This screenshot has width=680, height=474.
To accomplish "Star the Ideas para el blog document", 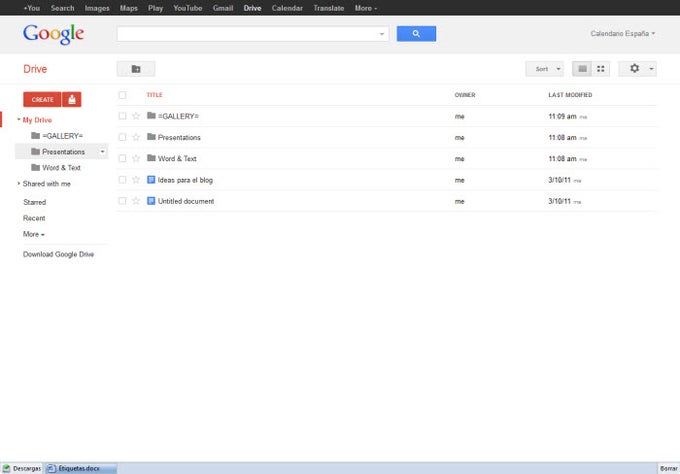I will [x=136, y=180].
